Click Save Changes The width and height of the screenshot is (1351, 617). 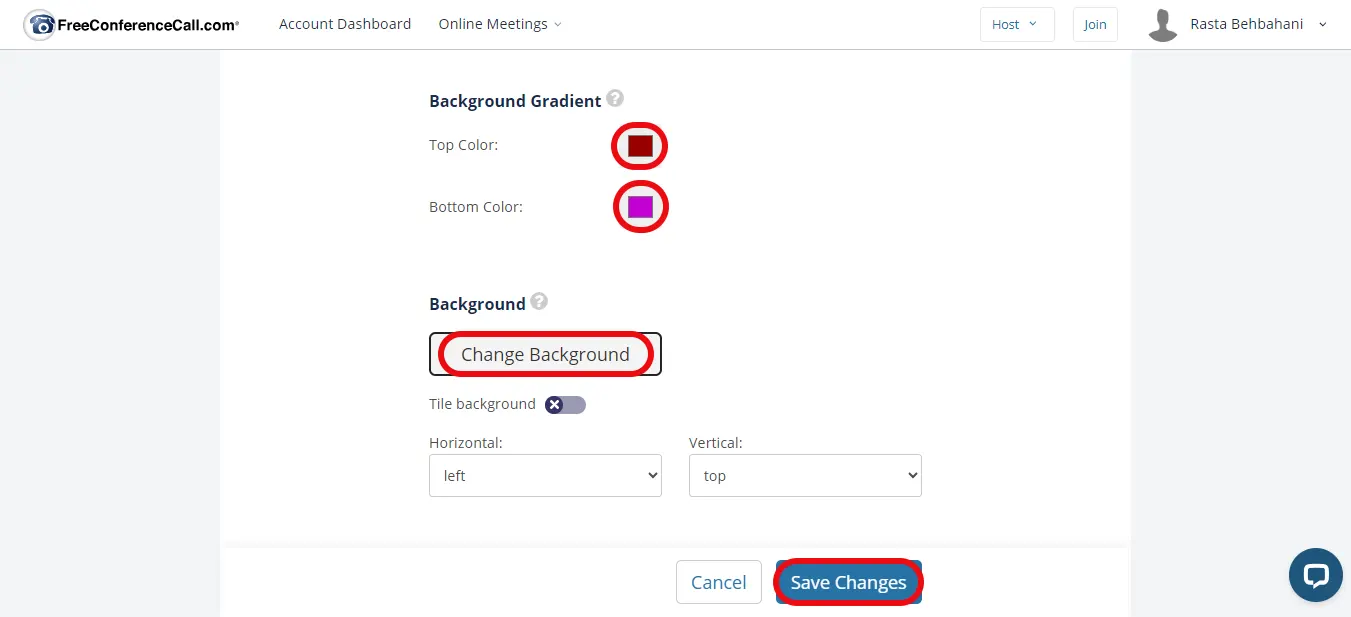point(848,582)
